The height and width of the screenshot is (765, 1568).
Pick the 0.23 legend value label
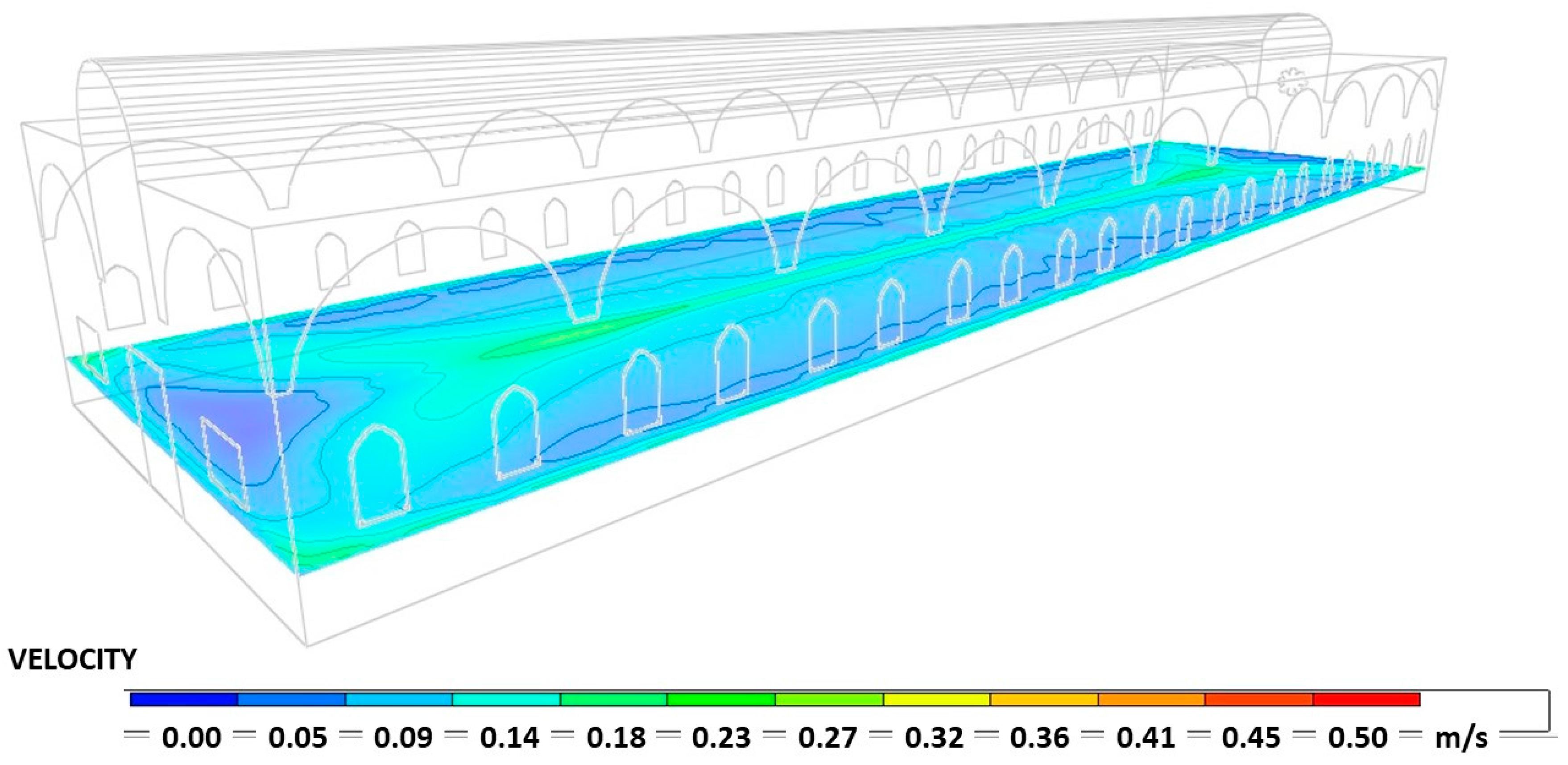click(x=721, y=738)
